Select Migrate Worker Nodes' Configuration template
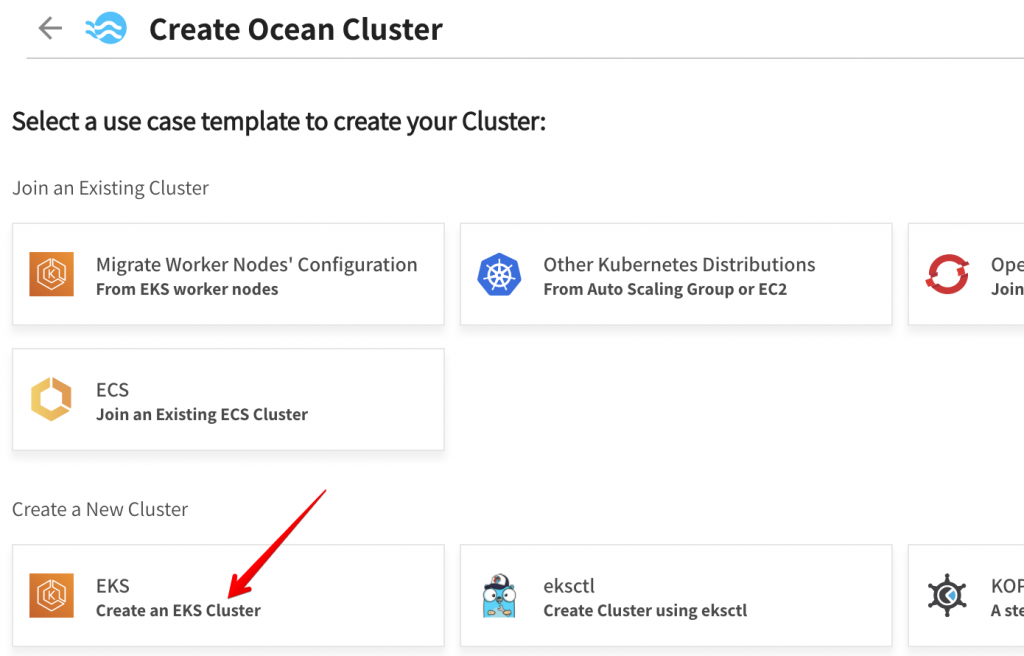 228,274
